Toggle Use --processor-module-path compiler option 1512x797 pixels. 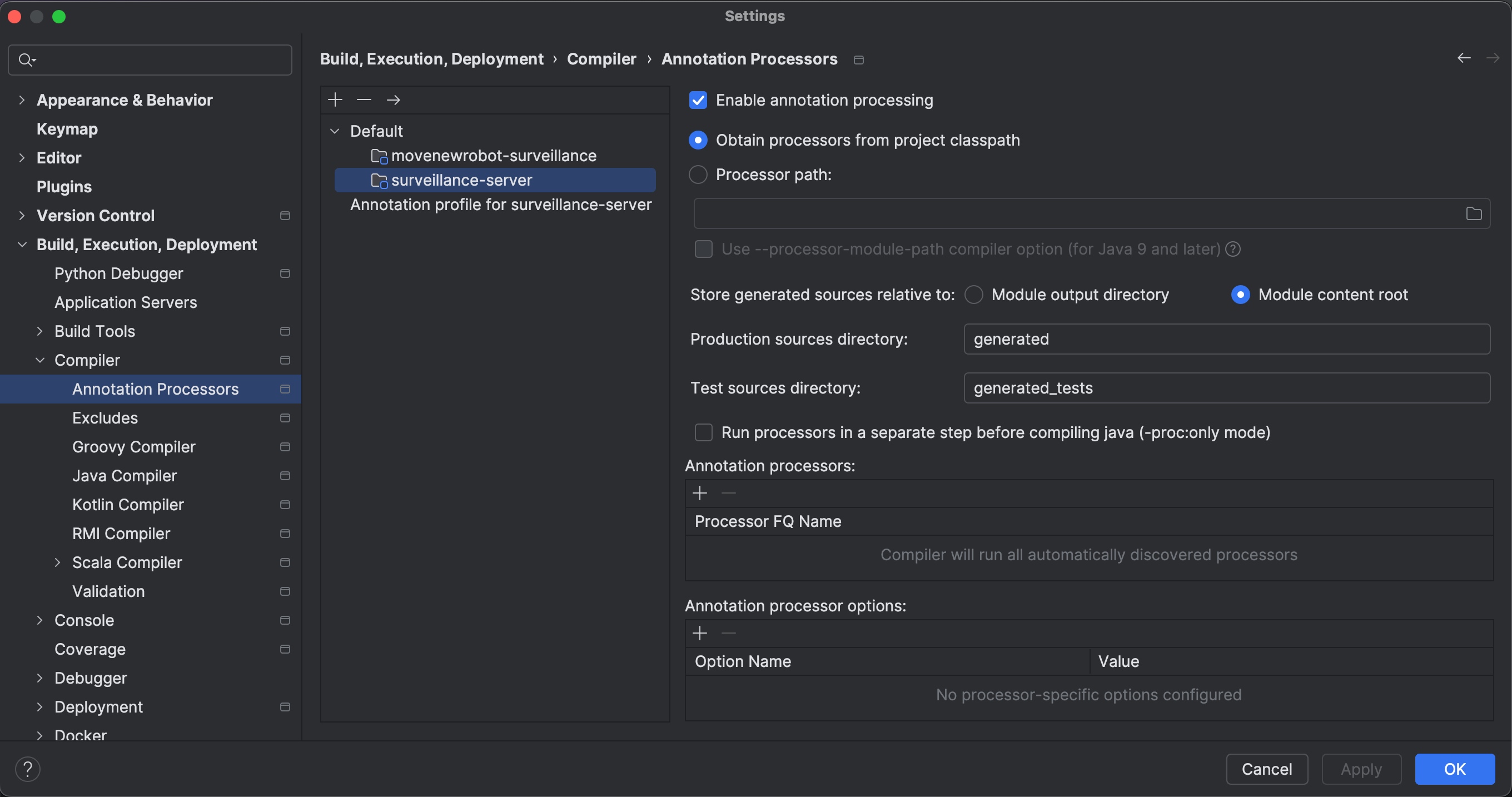(x=703, y=249)
